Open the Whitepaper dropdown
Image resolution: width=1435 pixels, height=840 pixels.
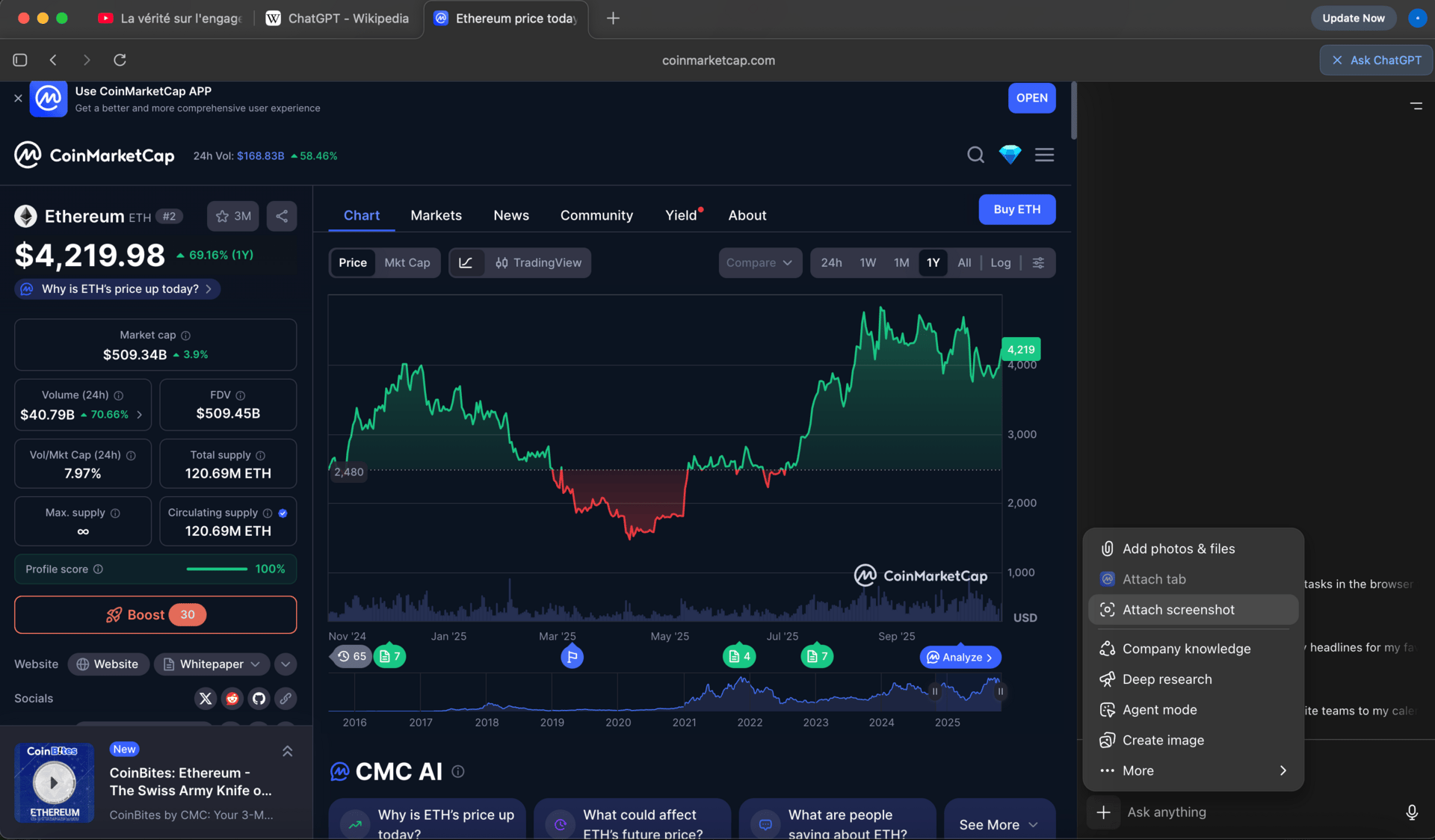click(x=212, y=664)
